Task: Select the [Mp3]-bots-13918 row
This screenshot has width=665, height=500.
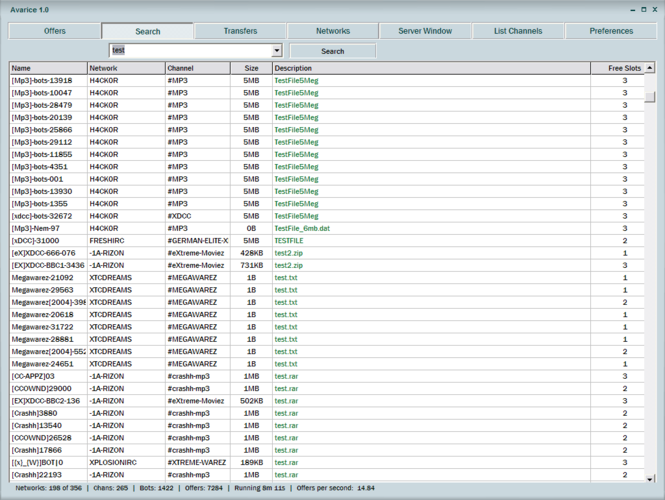Action: tap(48, 80)
